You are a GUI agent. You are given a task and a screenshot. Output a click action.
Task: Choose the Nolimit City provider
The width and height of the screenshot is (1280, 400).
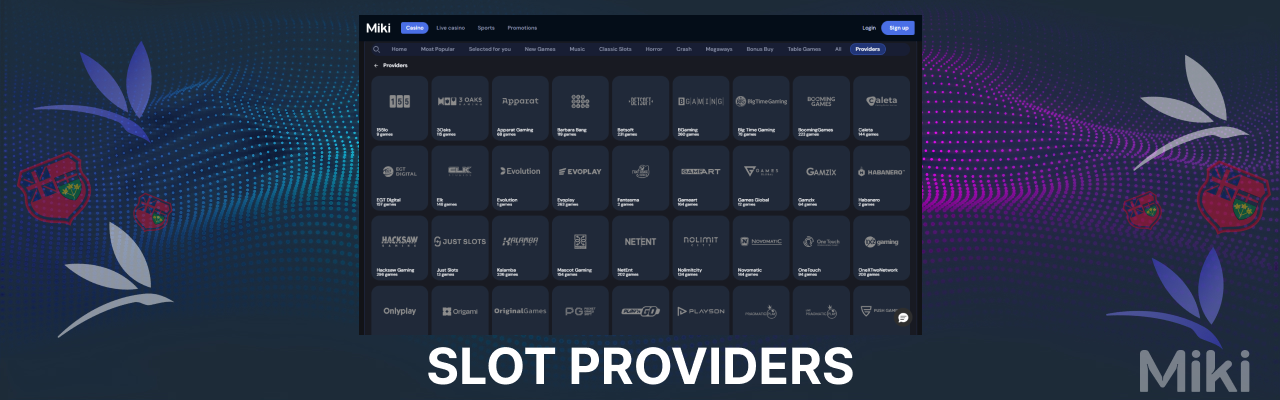[700, 248]
